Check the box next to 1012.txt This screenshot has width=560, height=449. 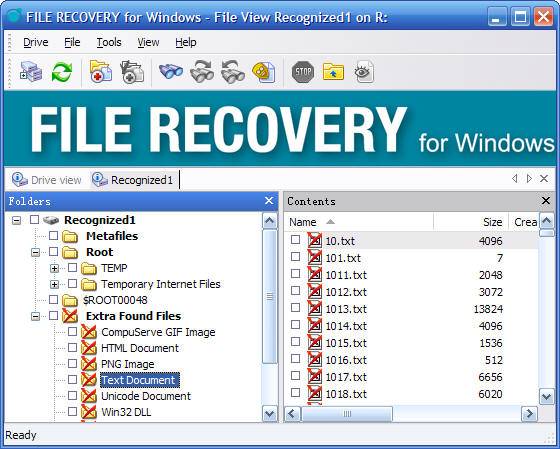pos(295,290)
